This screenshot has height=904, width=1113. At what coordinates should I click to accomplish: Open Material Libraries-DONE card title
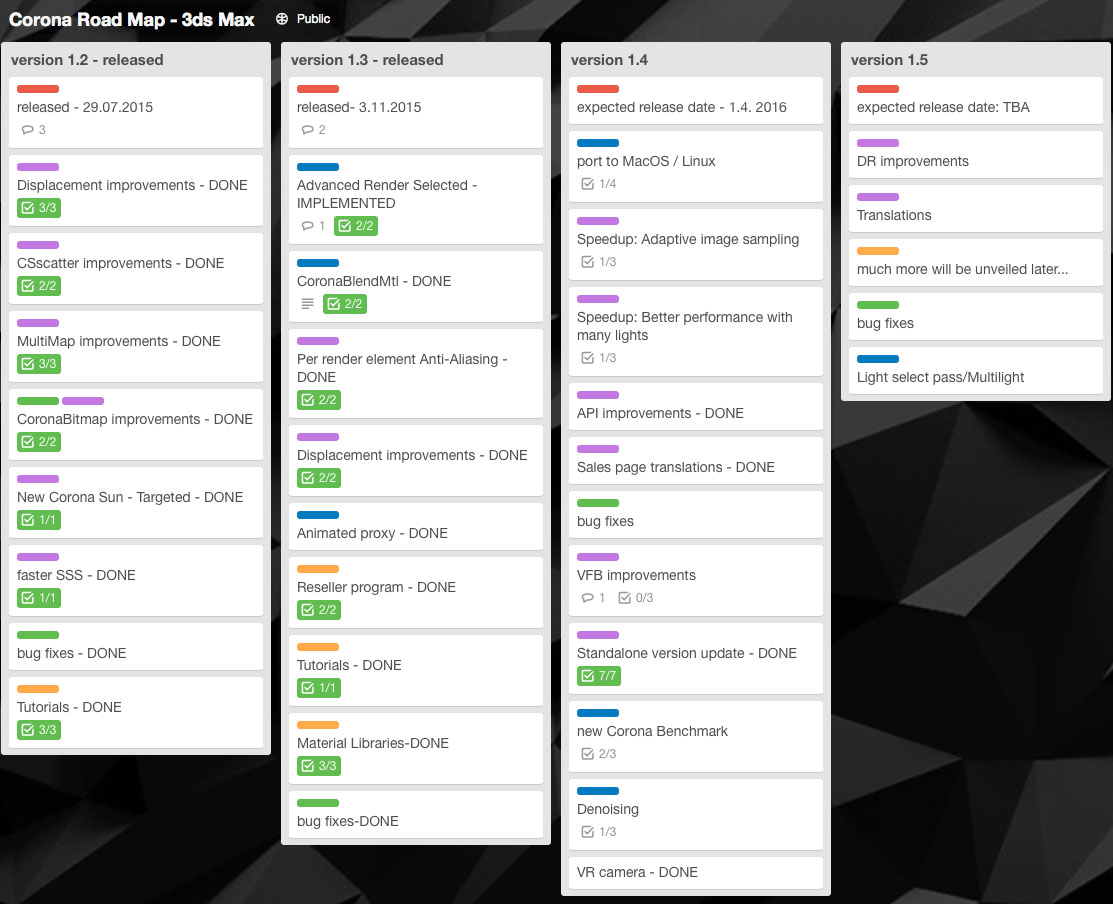[373, 744]
